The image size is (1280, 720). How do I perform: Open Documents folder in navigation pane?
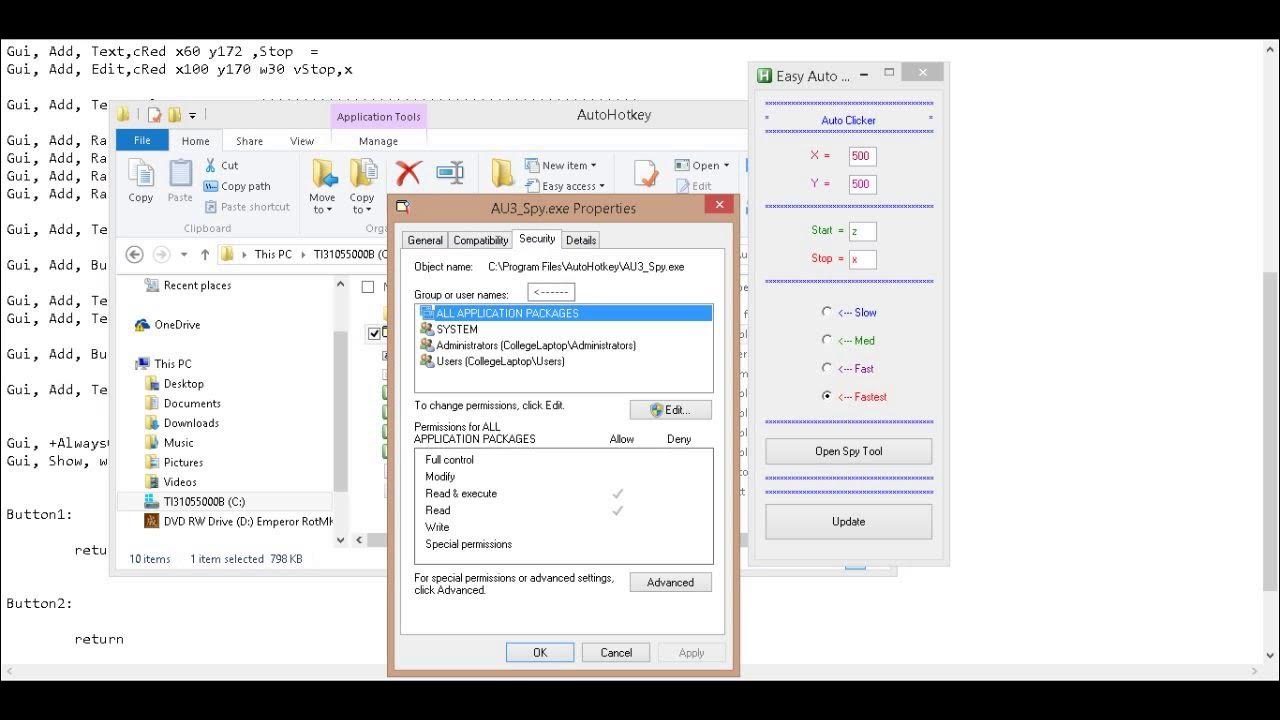[183, 404]
